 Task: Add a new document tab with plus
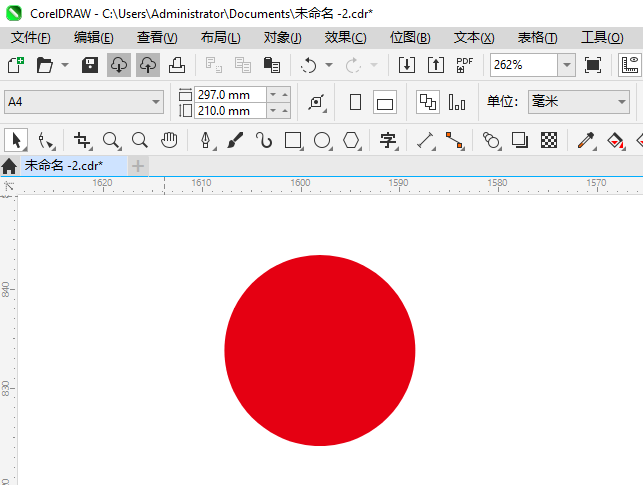coord(138,166)
